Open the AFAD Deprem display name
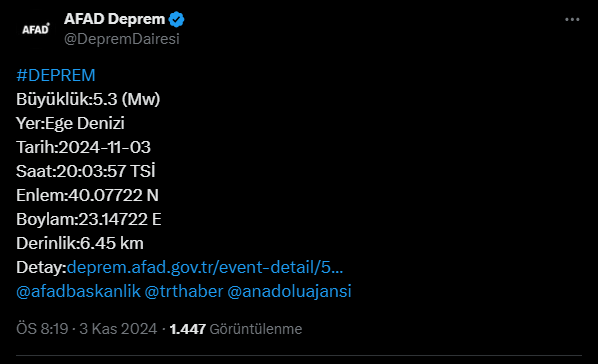The width and height of the screenshot is (598, 364). (114, 19)
